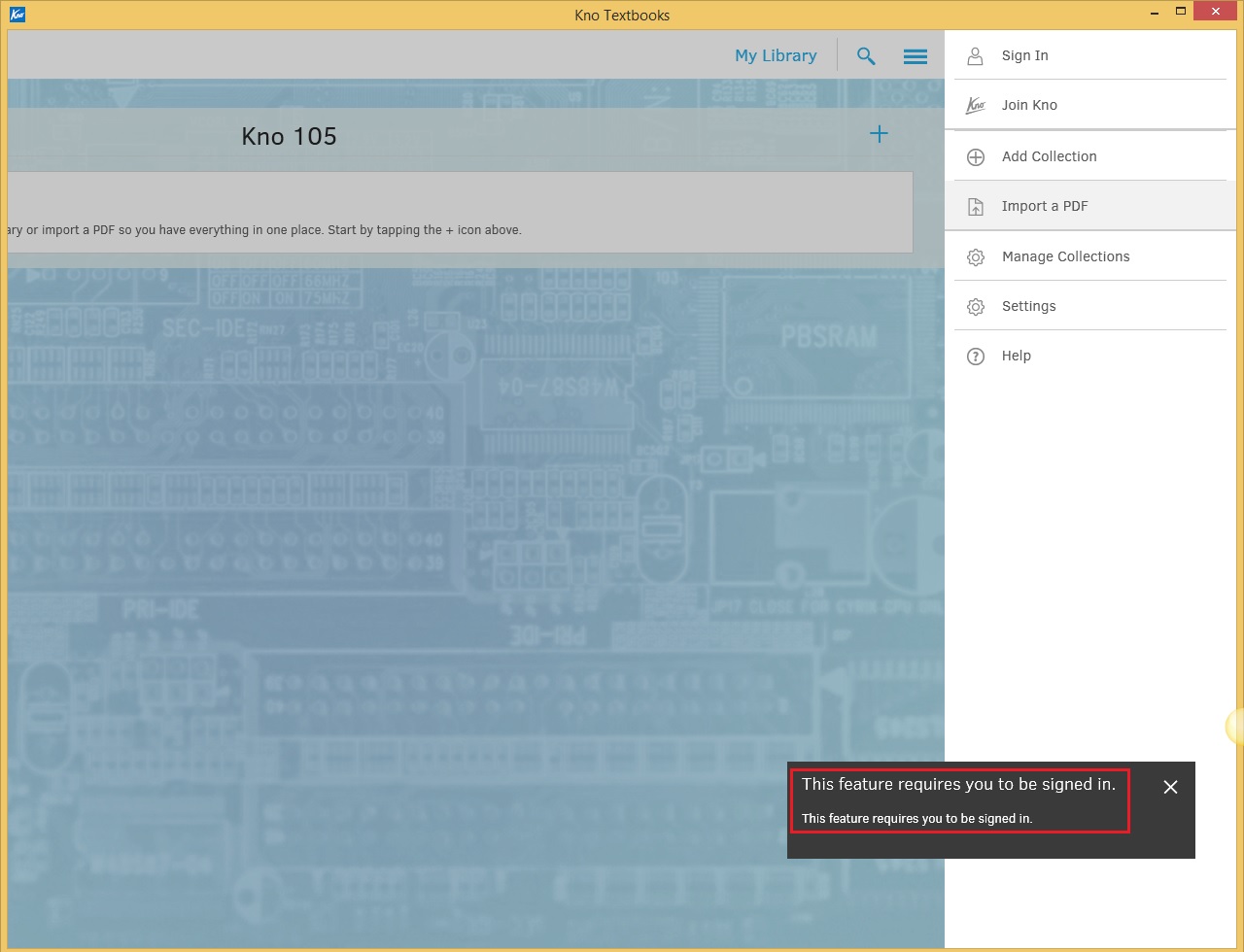
Task: Click the Kno logo beside Join Kno
Action: (x=975, y=106)
